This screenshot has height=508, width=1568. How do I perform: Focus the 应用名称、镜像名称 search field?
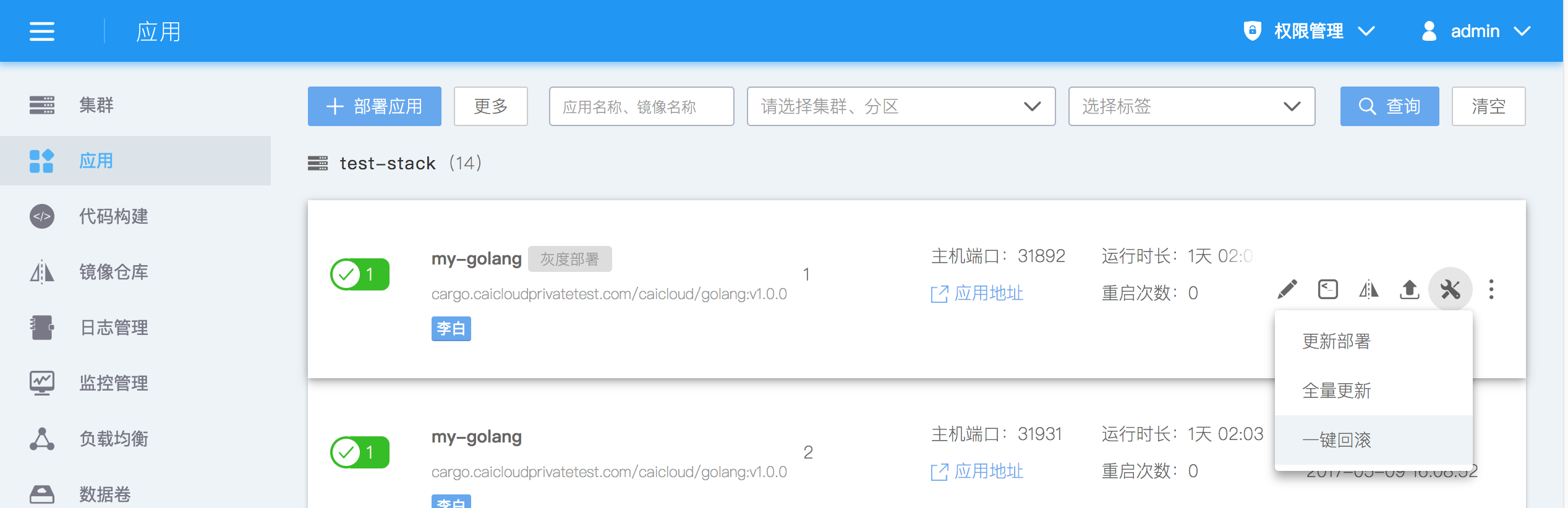tap(641, 106)
